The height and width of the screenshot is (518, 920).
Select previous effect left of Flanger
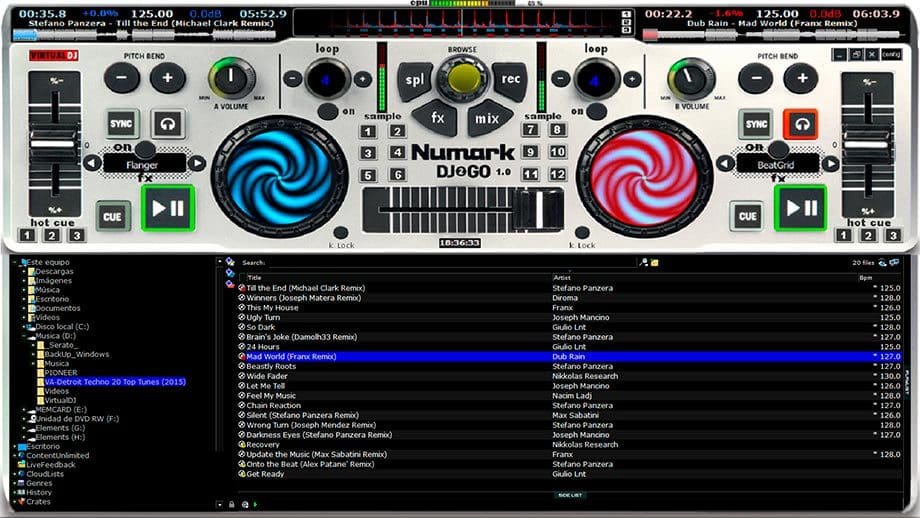tap(93, 163)
